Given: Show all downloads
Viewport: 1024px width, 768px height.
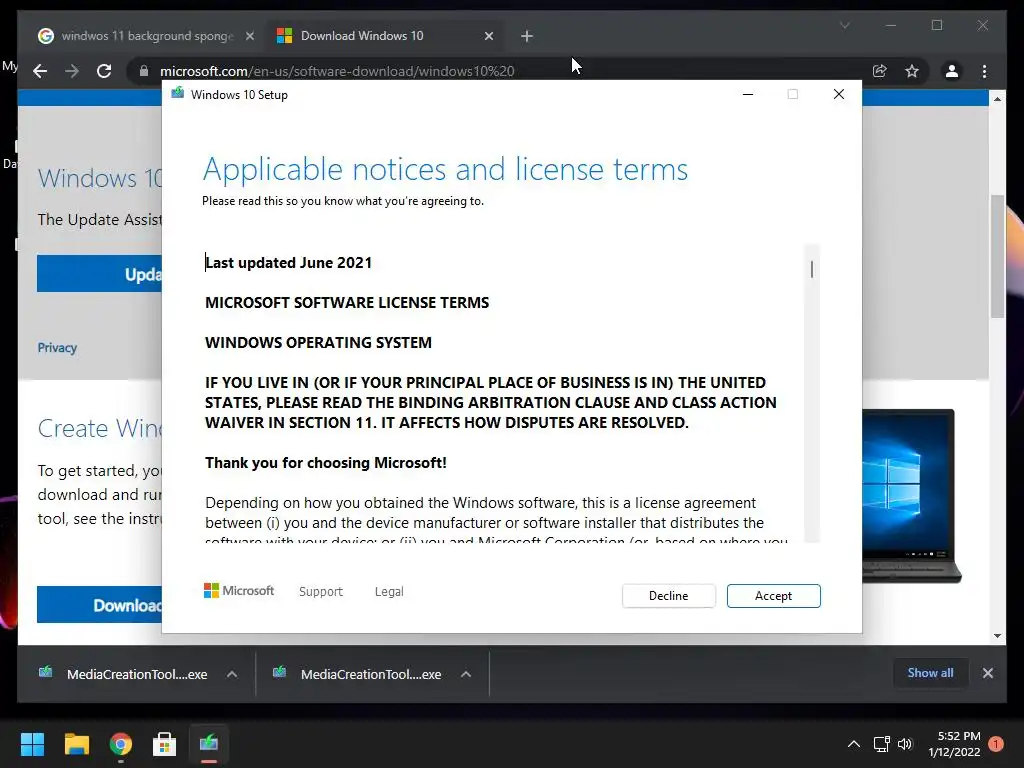Looking at the screenshot, I should coord(930,673).
